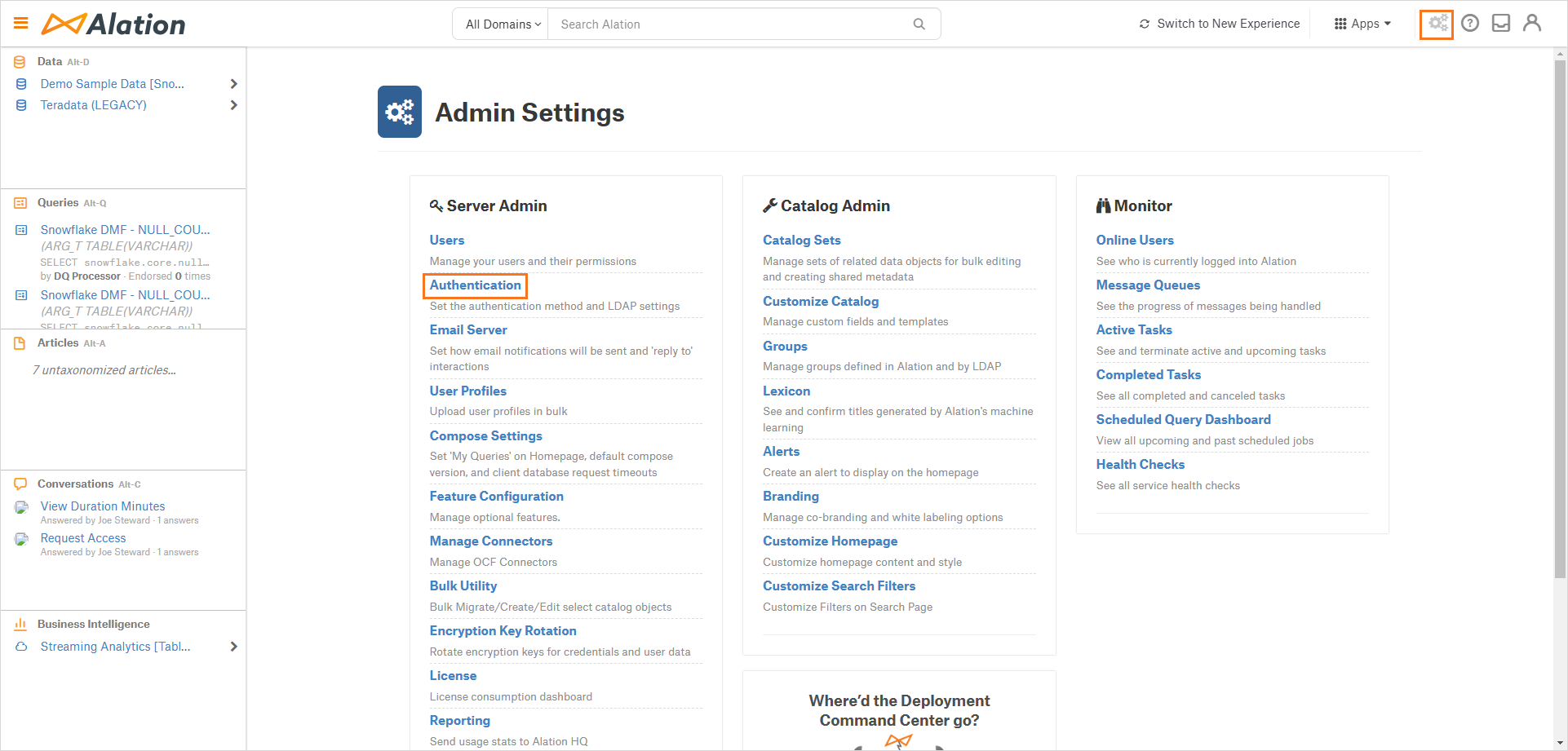
Task: Open the Email Server link
Action: [x=468, y=330]
